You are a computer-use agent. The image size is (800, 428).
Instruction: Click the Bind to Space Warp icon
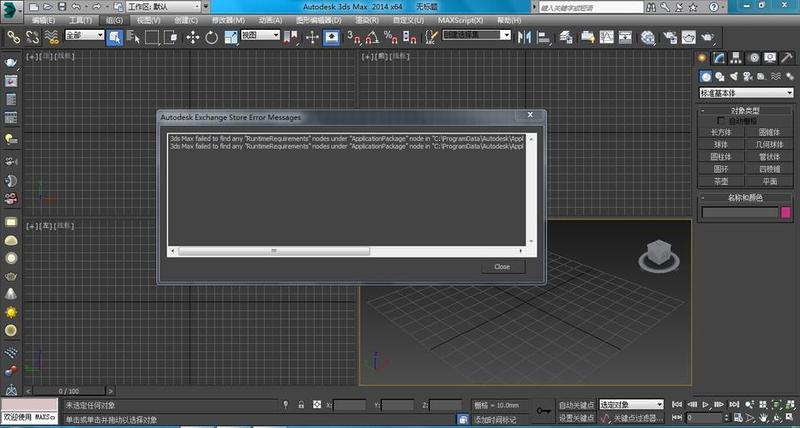tap(51, 37)
